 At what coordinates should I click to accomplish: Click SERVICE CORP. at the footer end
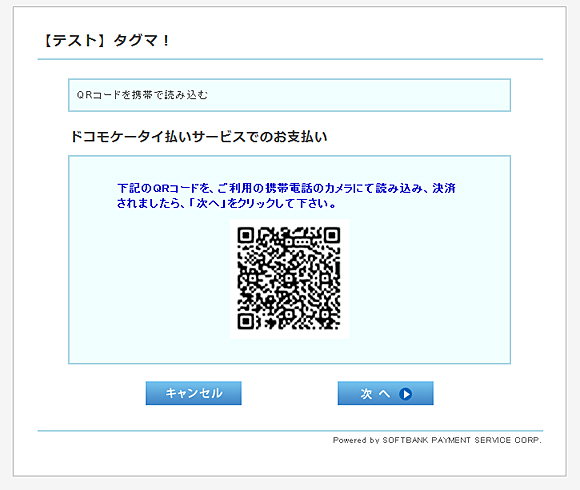click(508, 440)
